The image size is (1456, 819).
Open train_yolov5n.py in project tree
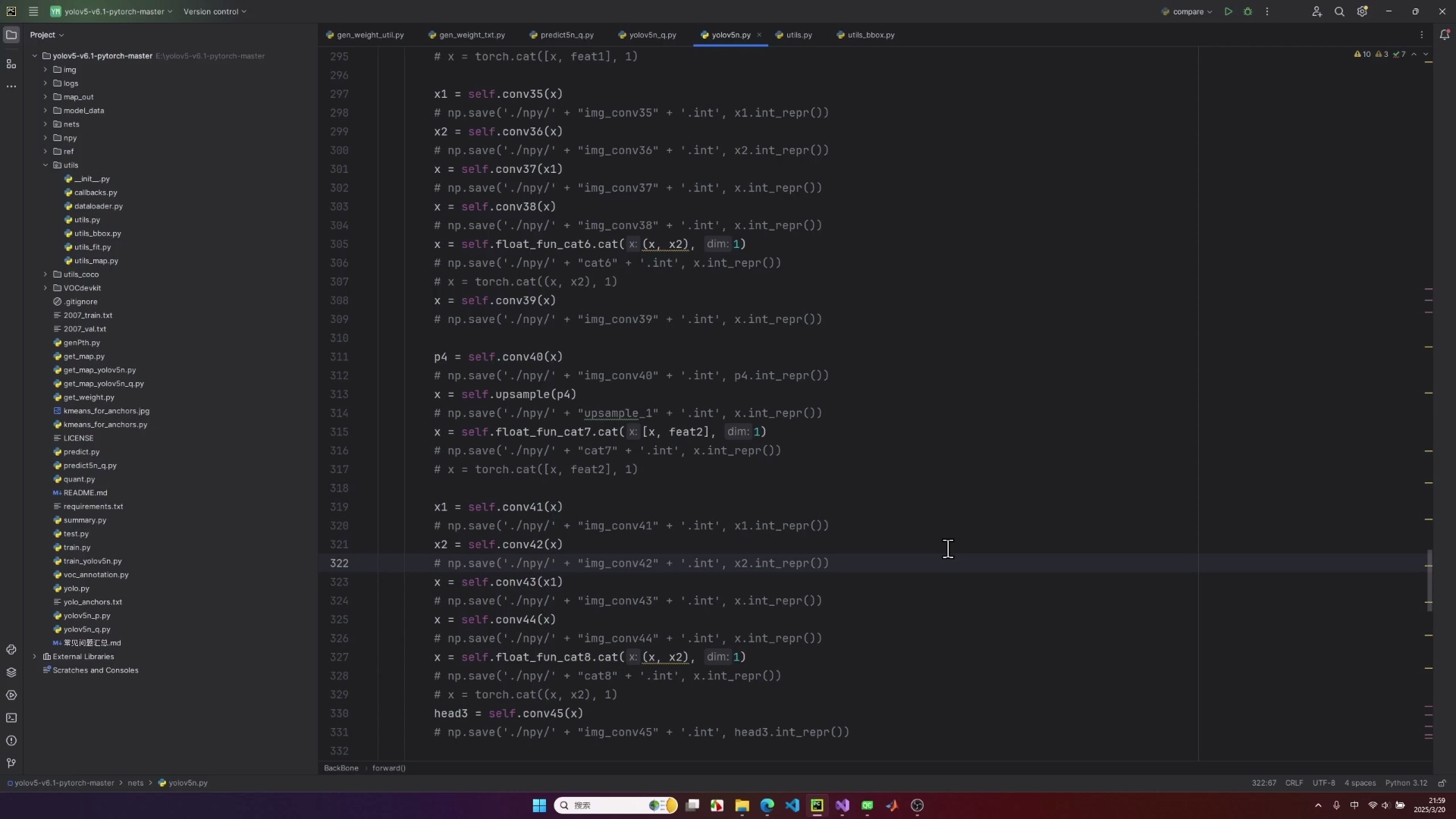point(93,561)
